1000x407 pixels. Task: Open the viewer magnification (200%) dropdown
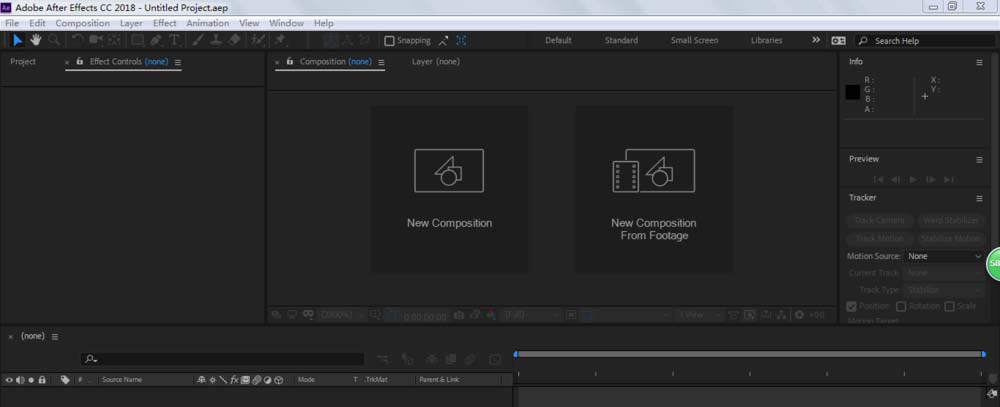tap(341, 315)
